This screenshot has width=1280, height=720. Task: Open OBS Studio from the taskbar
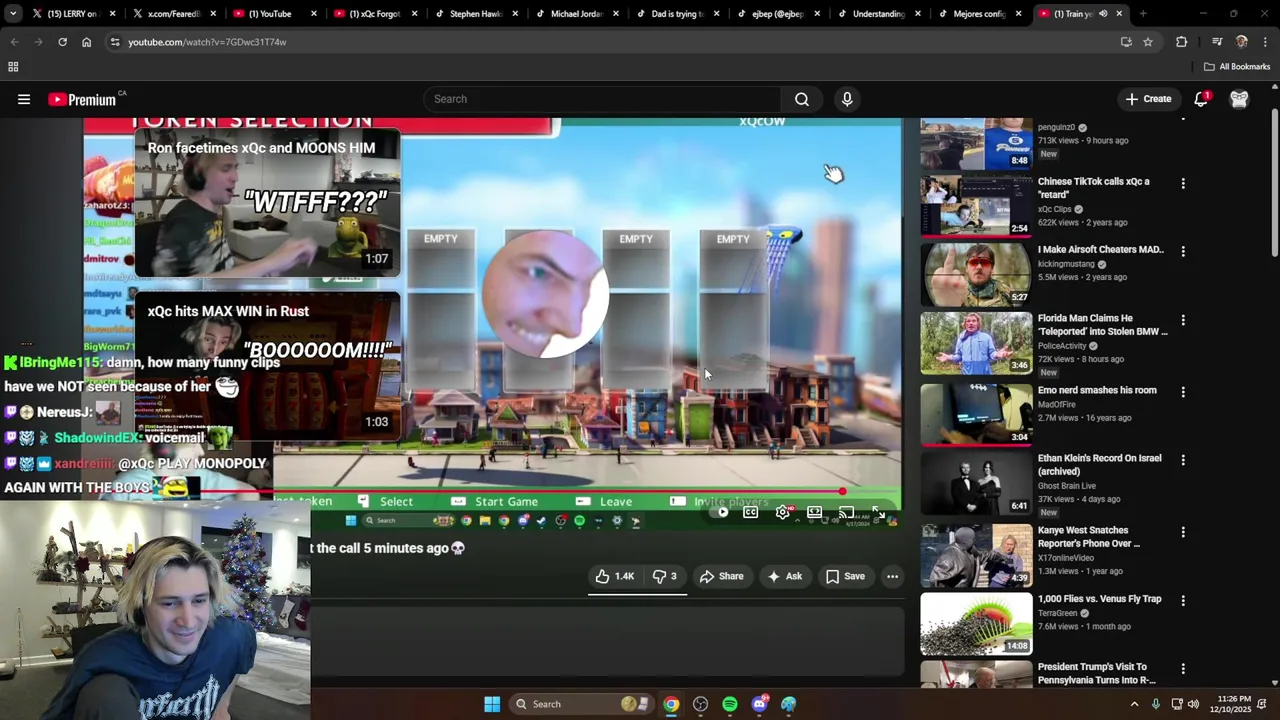coord(700,704)
